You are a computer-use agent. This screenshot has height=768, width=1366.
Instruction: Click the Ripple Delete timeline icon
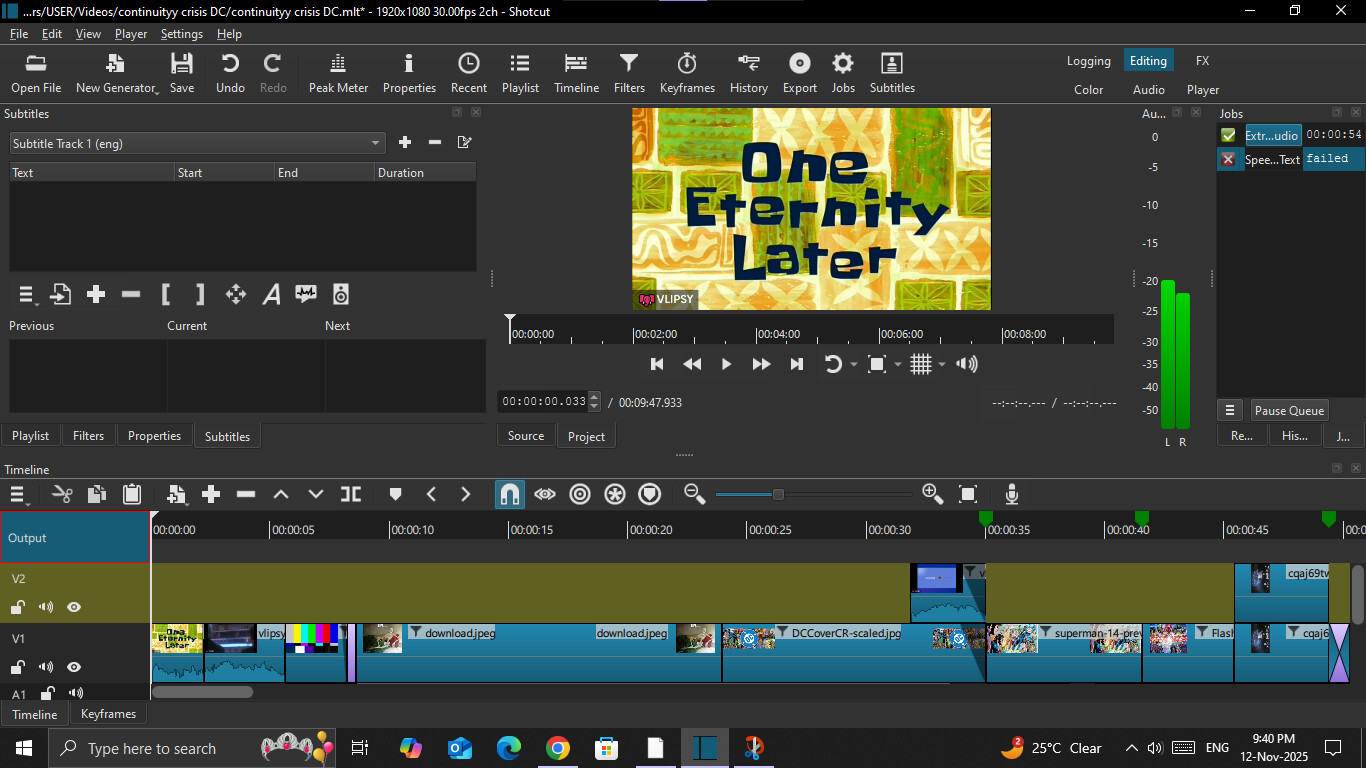[246, 494]
